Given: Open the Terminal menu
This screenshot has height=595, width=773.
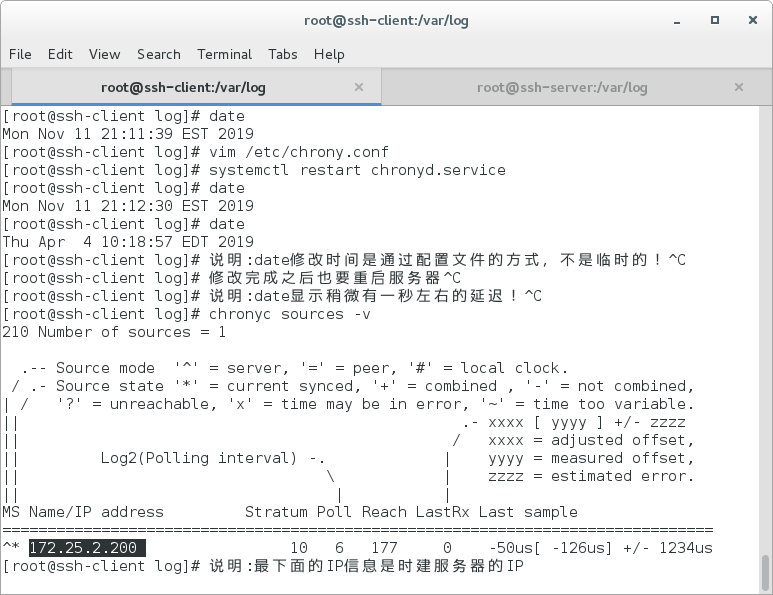Looking at the screenshot, I should [x=224, y=54].
